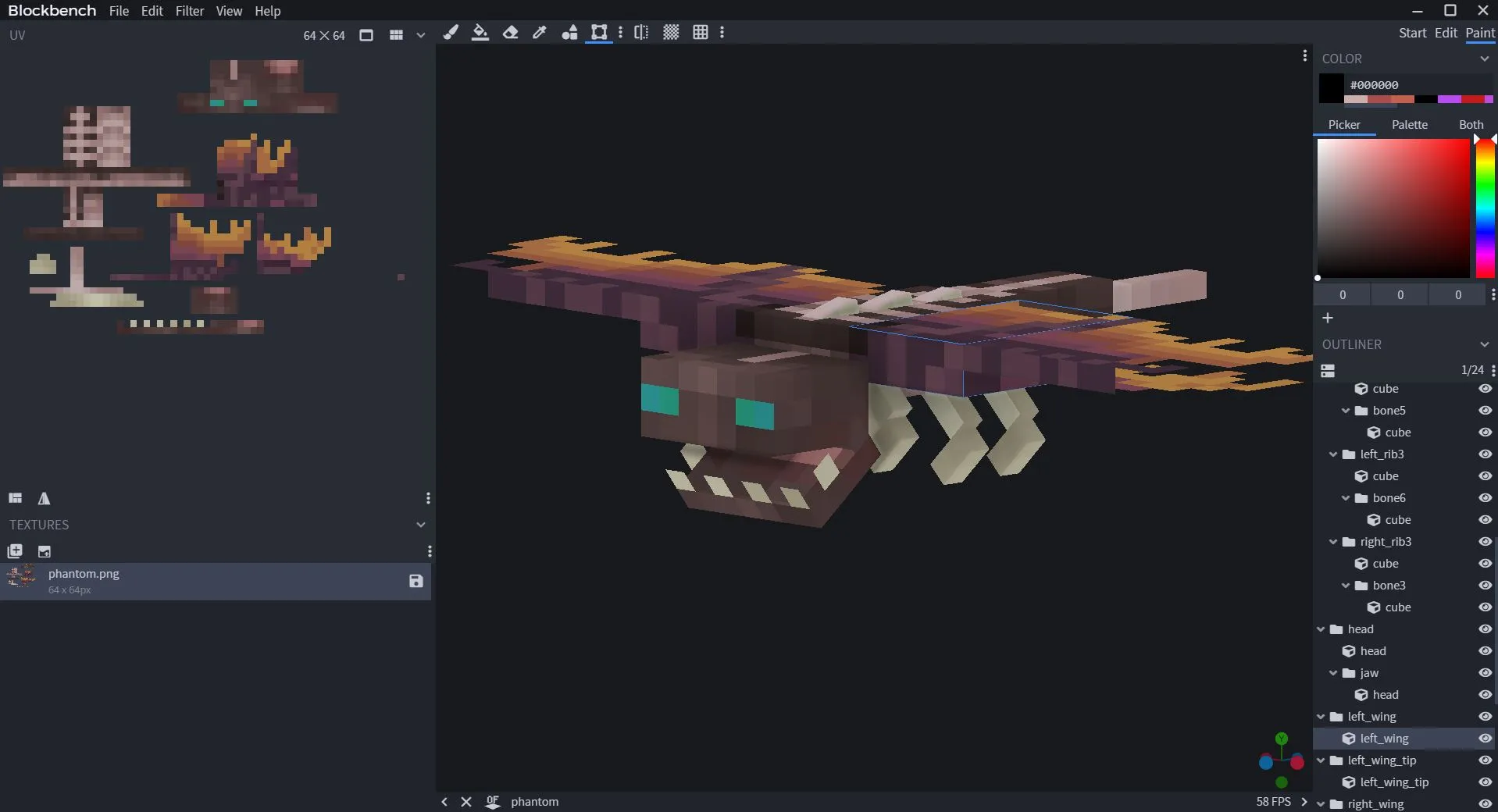Pick a shade in the saturation square
This screenshot has width=1498, height=812.
(1393, 208)
